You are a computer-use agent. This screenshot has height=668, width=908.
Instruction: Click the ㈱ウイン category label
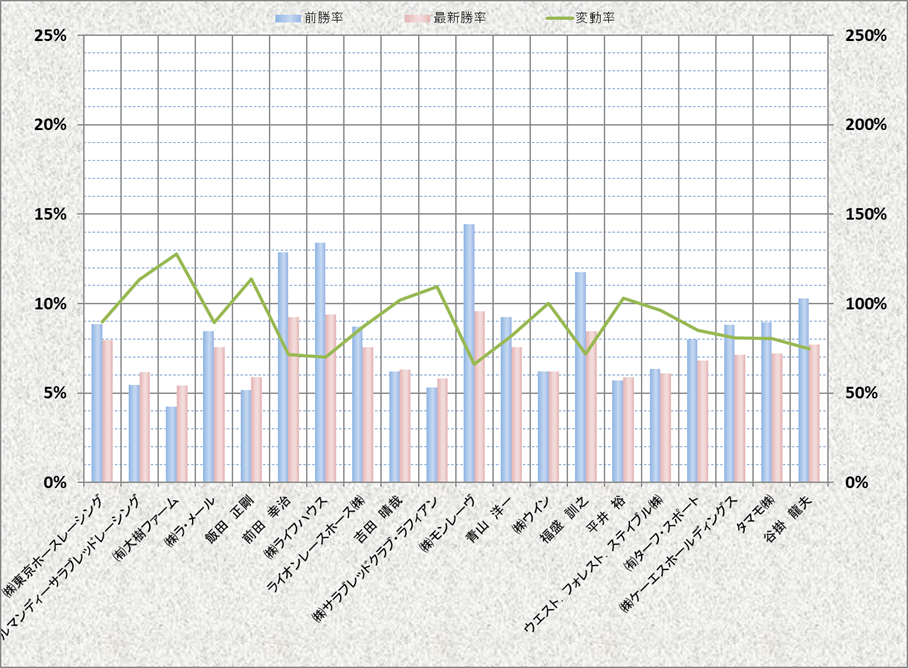coord(530,512)
